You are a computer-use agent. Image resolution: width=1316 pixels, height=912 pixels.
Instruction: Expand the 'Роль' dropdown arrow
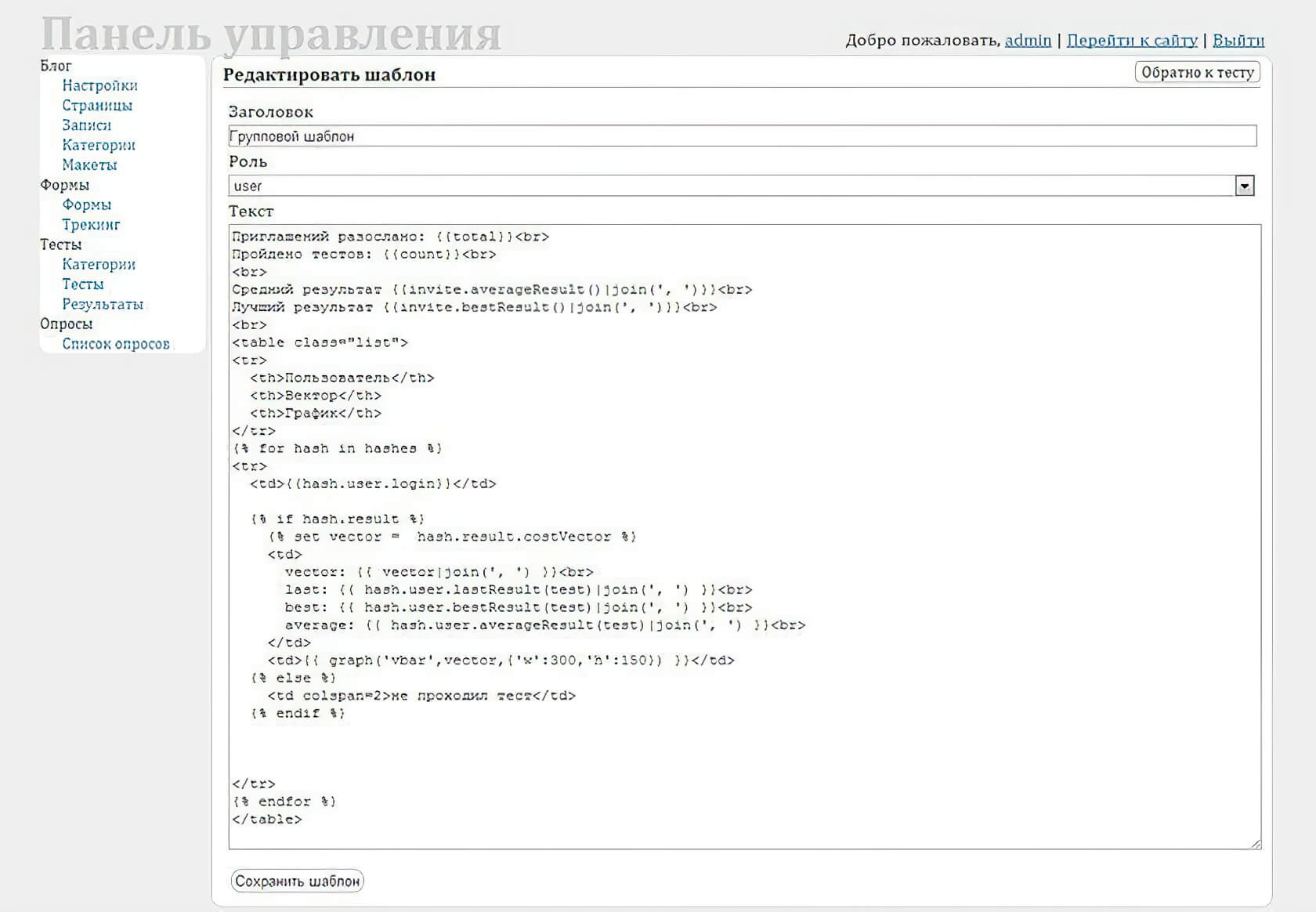click(1244, 186)
